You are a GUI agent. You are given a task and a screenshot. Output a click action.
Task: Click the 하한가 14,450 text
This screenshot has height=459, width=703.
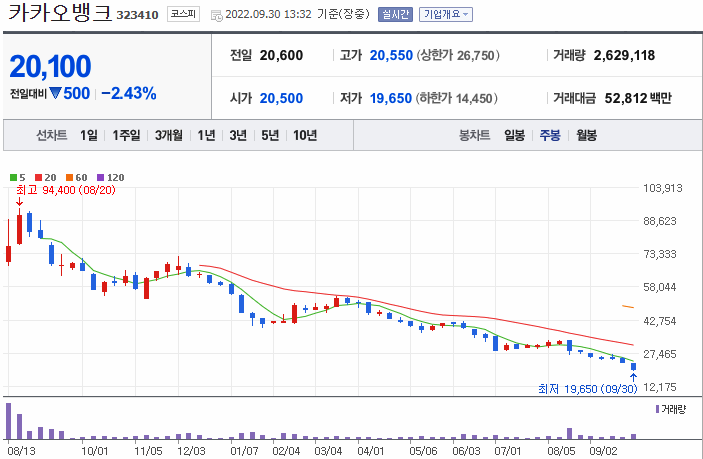456,98
